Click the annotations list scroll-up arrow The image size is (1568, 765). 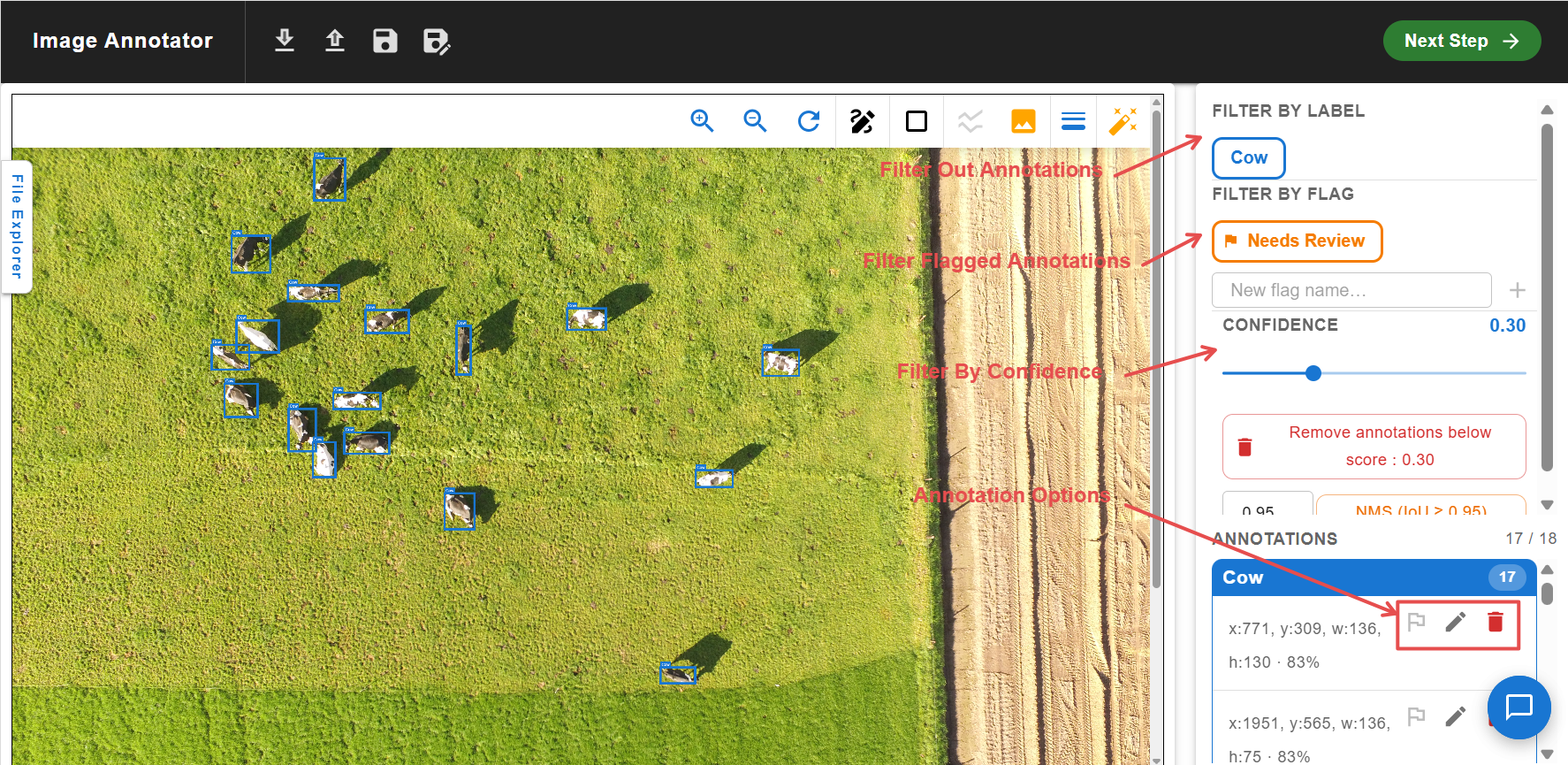pos(1547,570)
